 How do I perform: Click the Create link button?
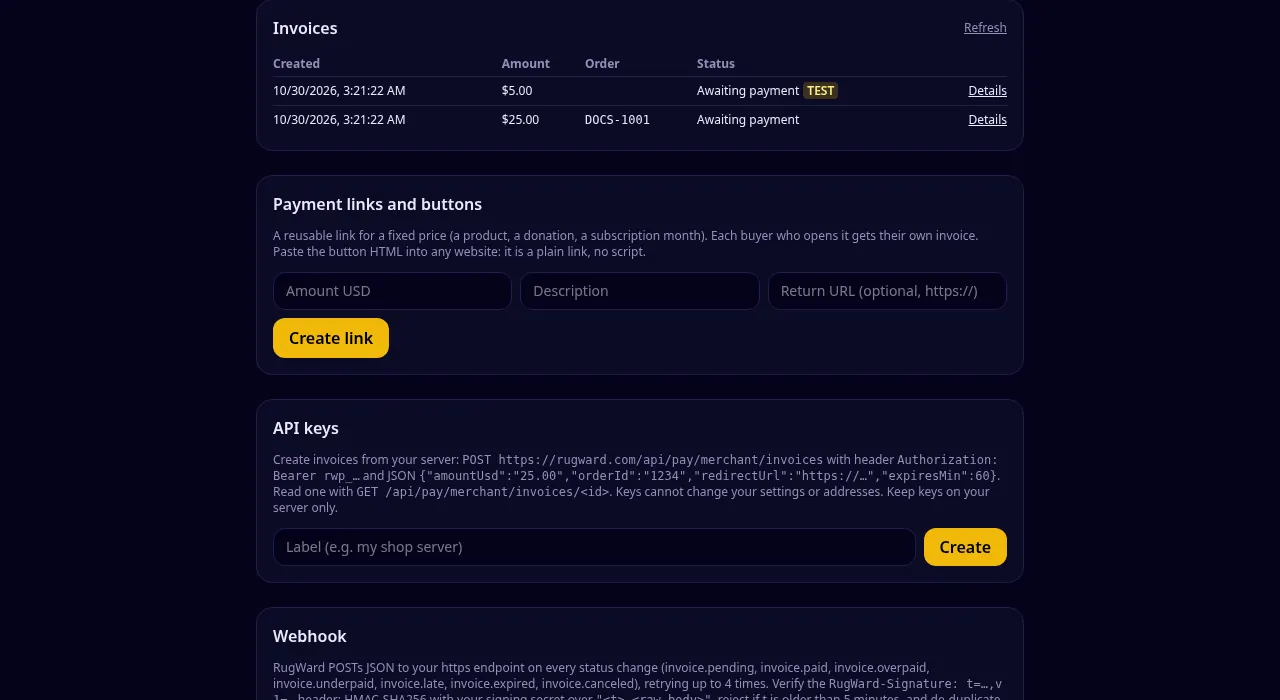pyautogui.click(x=331, y=338)
